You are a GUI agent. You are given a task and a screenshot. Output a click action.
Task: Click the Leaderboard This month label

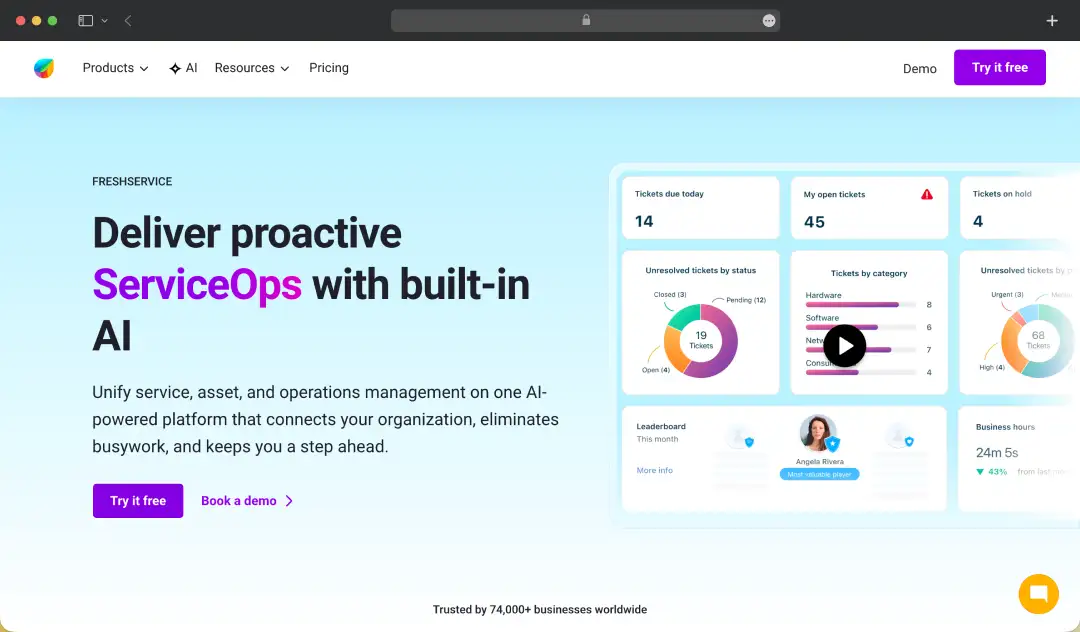click(661, 432)
